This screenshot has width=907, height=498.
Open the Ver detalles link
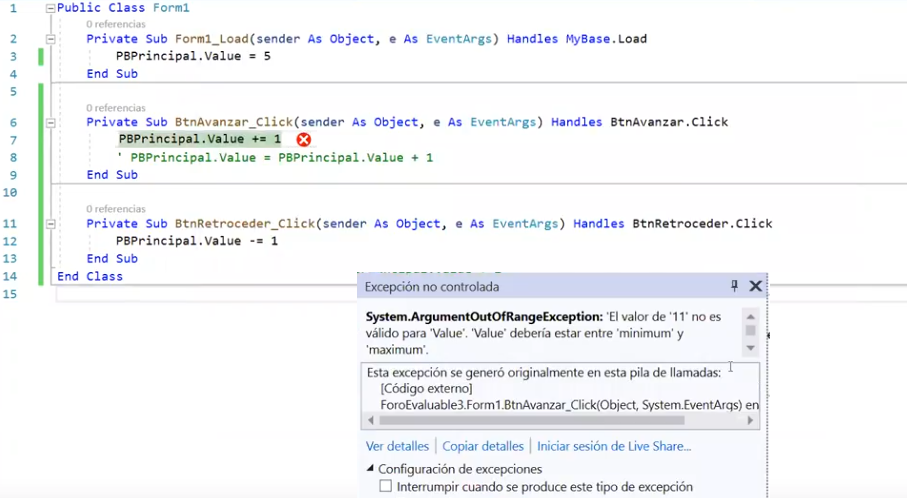[397, 446]
